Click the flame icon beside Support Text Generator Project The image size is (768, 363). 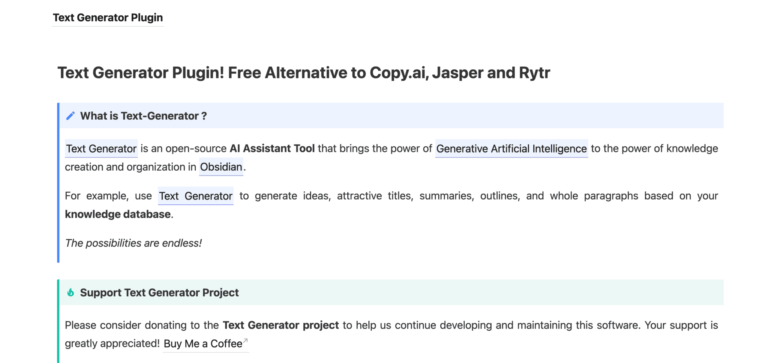pos(71,292)
